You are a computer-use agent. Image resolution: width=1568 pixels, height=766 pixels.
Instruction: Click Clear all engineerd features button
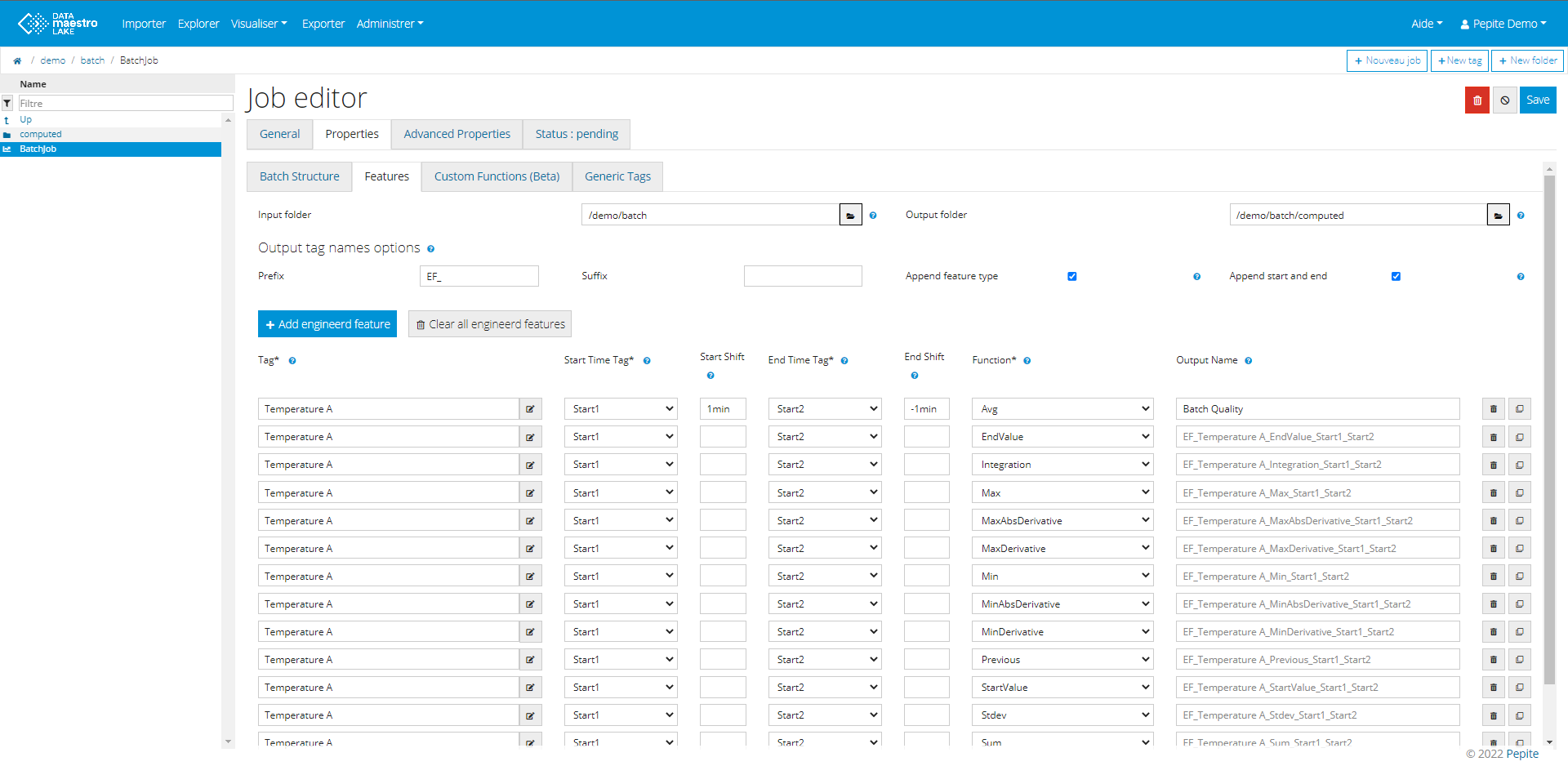[x=490, y=324]
